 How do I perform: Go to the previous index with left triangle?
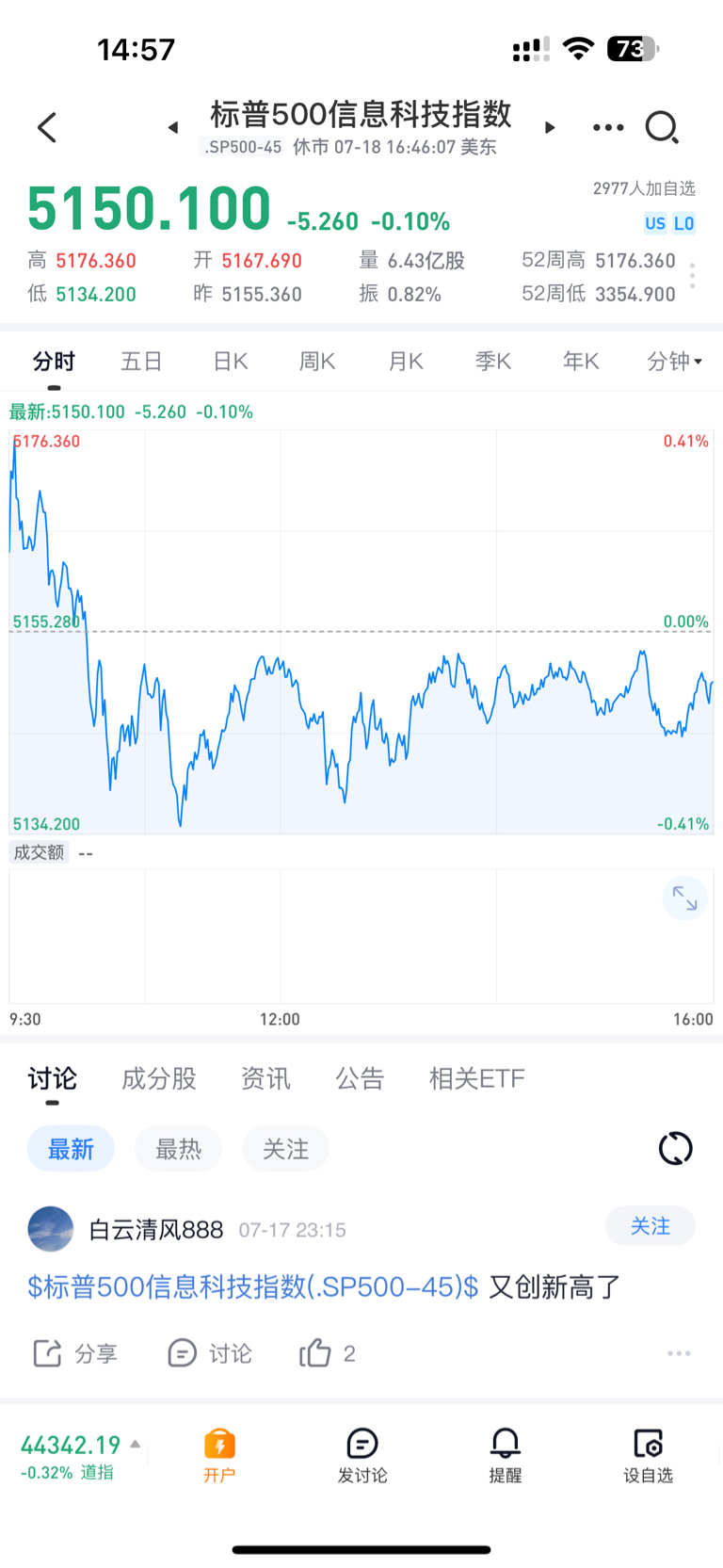(173, 127)
